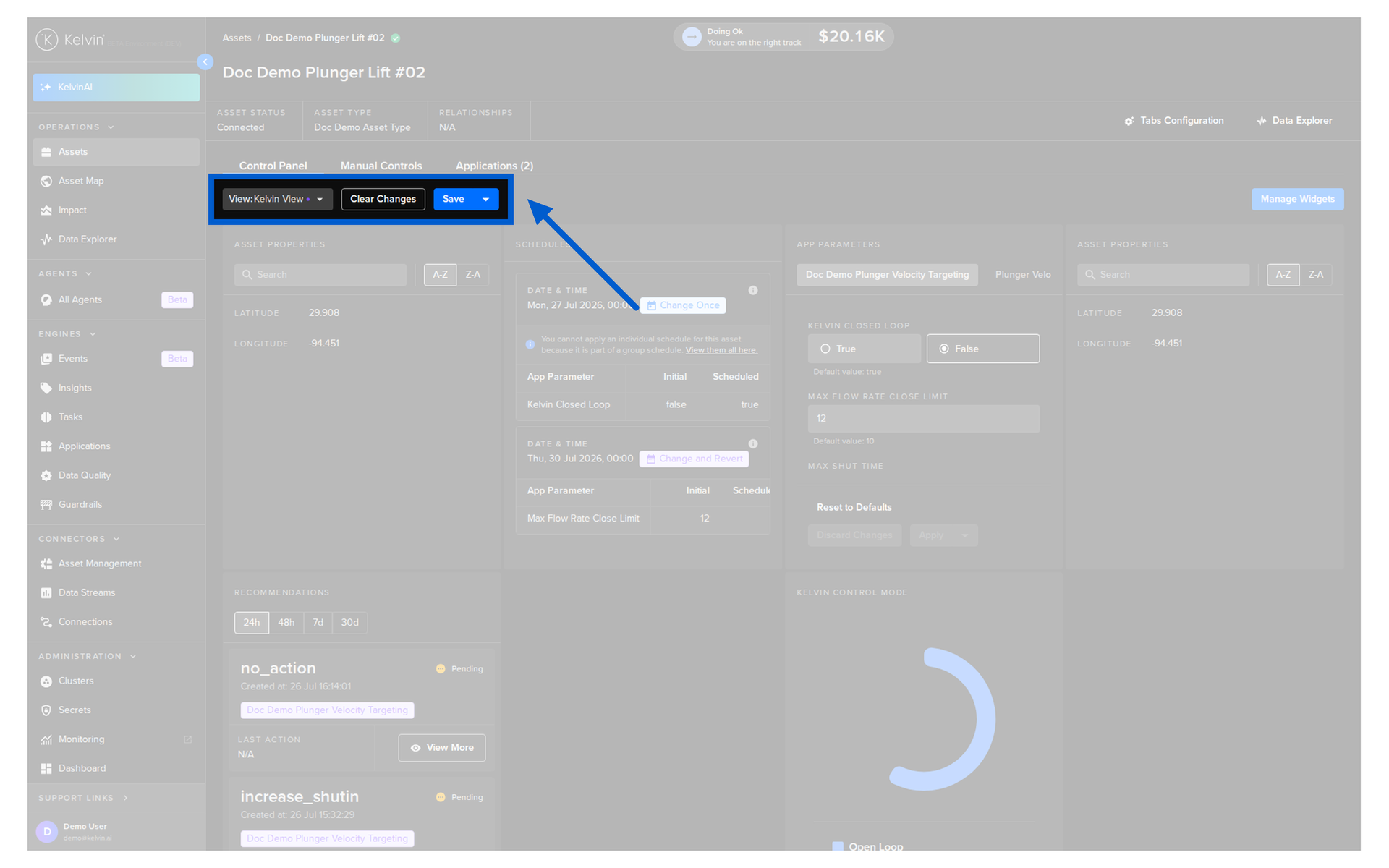Image resolution: width=1389 pixels, height=868 pixels.
Task: Expand Support Links
Action: pos(125,798)
